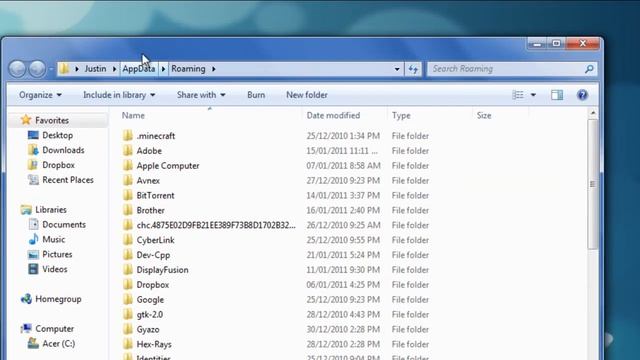Click the refresh button beside address bar
This screenshot has height=360, width=640.
(x=413, y=69)
